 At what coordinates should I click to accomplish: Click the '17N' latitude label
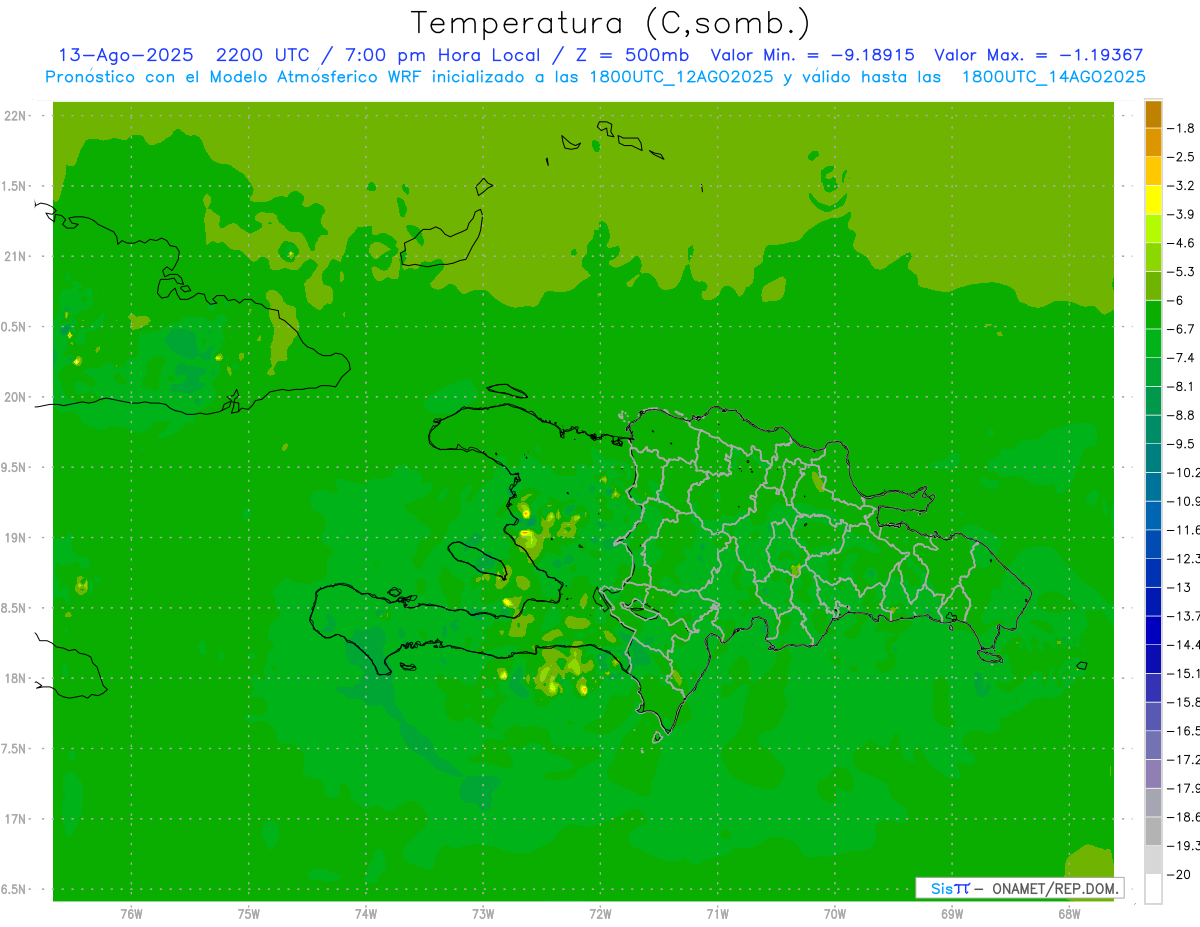pos(14,819)
